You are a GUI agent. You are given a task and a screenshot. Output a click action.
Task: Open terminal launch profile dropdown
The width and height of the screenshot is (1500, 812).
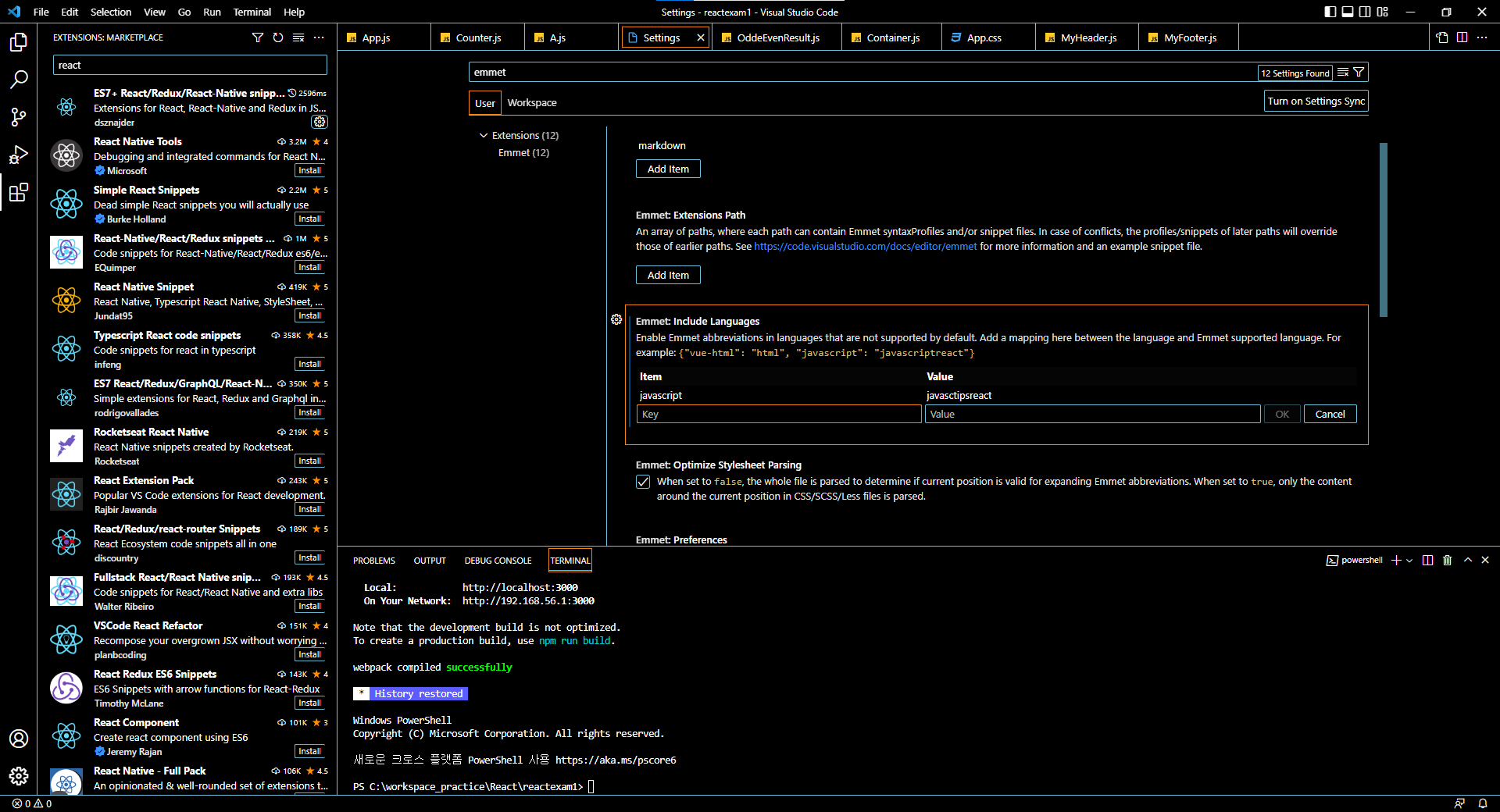(1409, 561)
